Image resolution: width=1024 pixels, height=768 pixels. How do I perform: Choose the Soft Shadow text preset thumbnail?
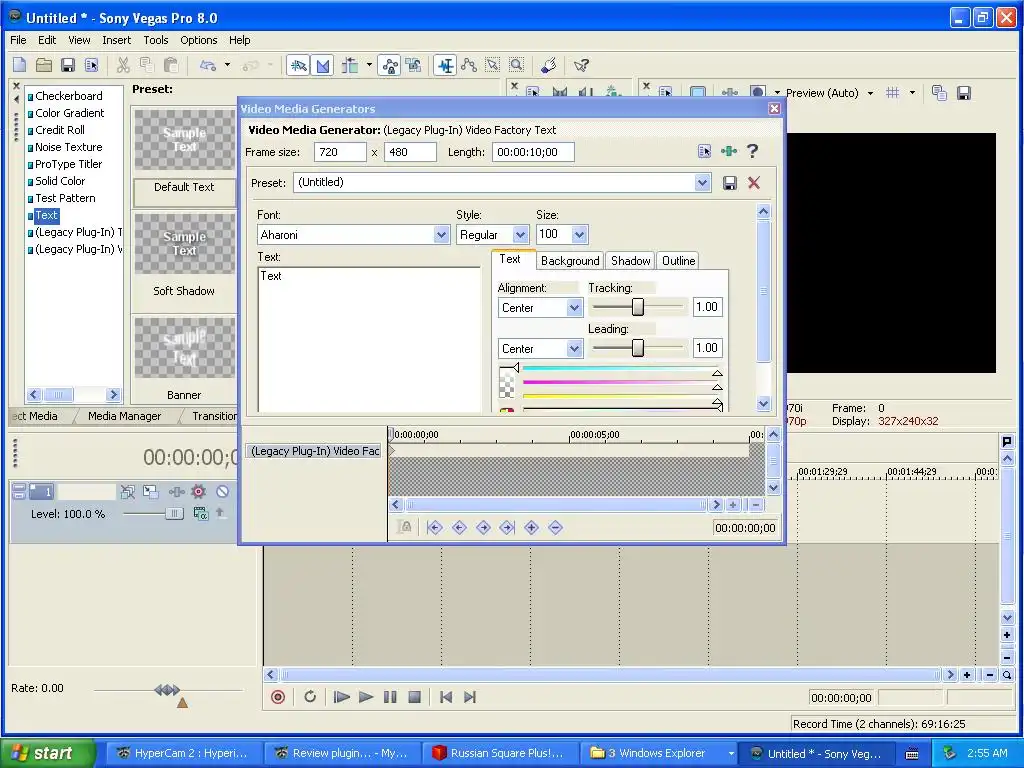(x=184, y=244)
